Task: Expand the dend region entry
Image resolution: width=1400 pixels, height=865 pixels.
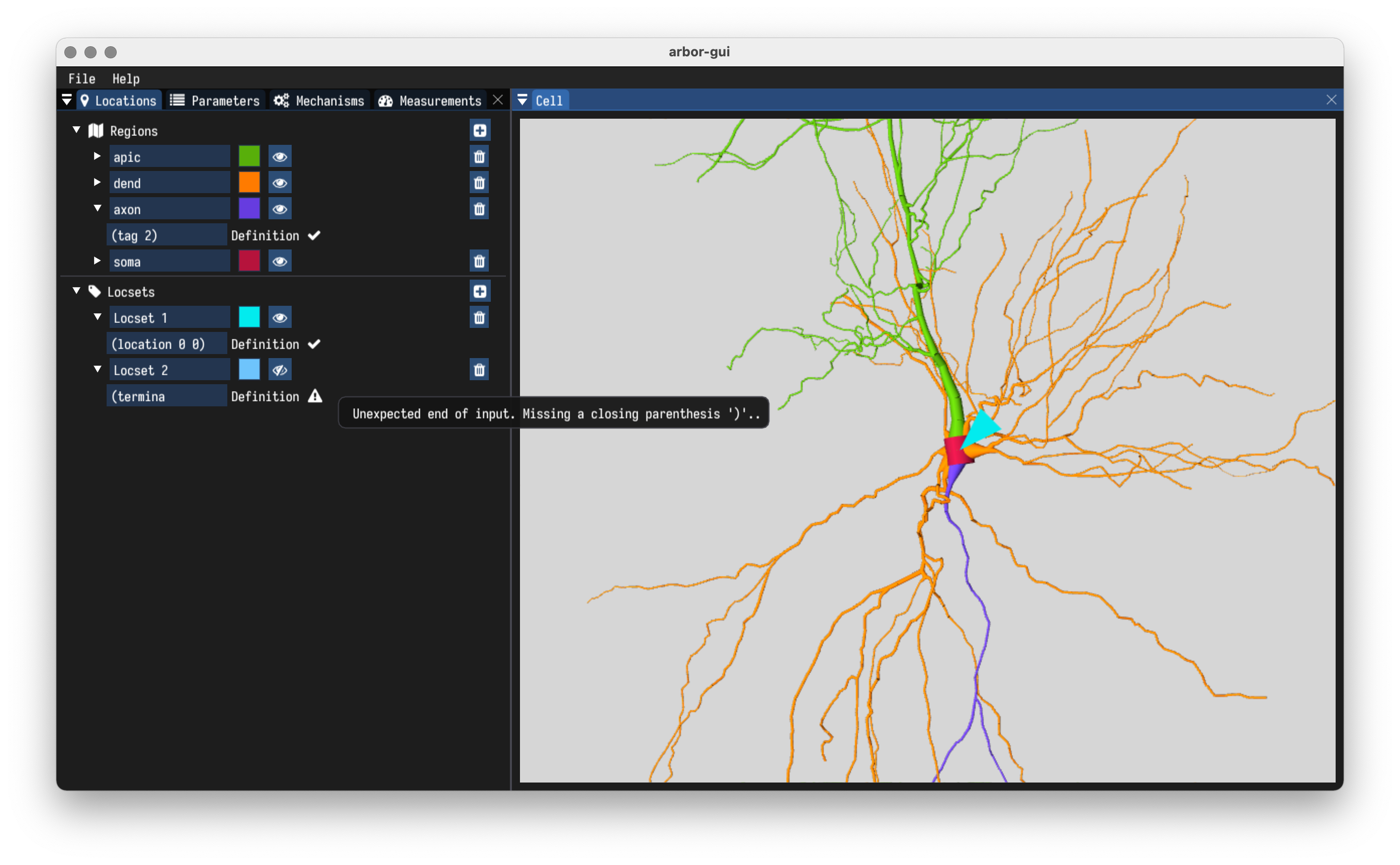Action: pos(97,182)
